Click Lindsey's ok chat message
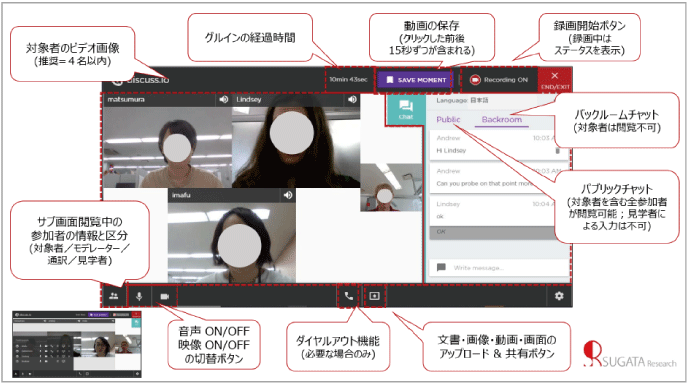This screenshot has width=690, height=388. (500, 211)
